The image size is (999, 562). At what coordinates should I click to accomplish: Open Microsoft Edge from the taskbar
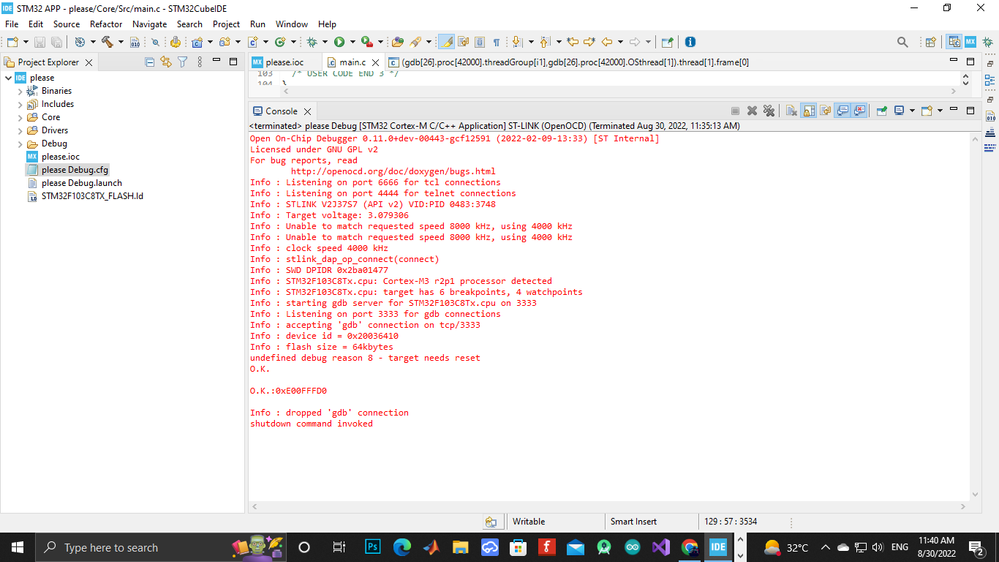tap(402, 547)
